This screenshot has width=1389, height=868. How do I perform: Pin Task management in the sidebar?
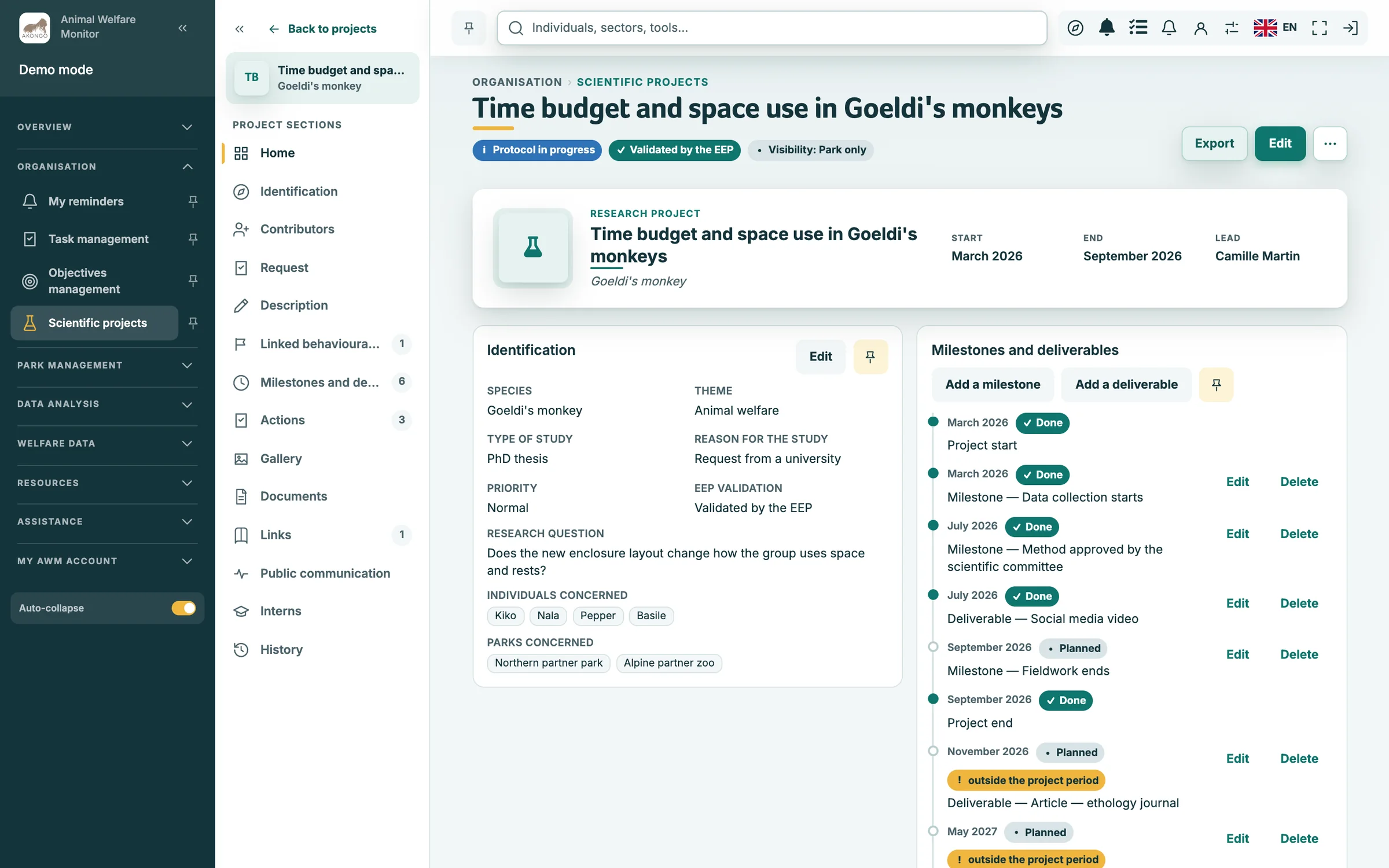[193, 239]
